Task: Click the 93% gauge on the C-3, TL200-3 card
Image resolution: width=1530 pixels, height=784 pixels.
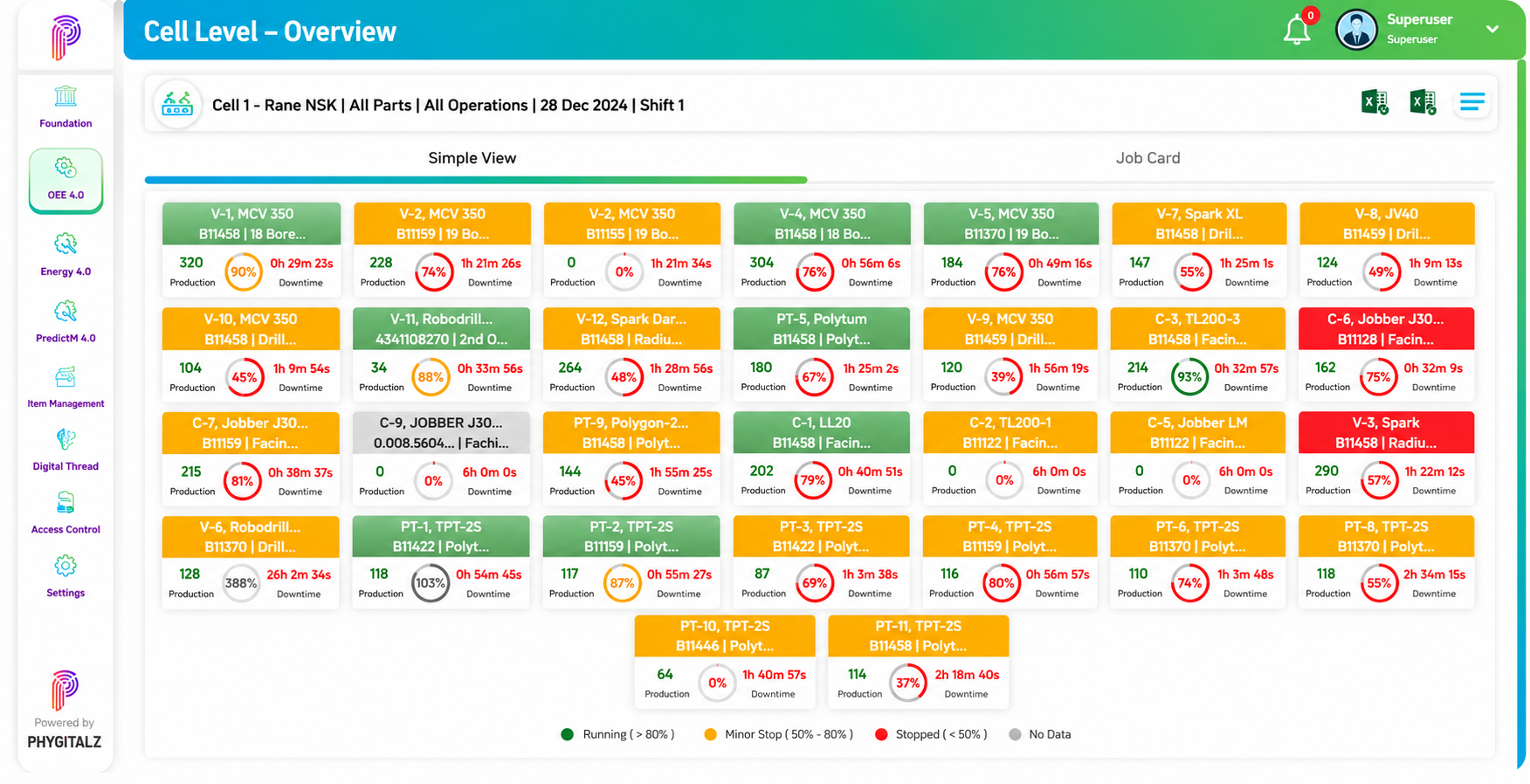Action: [1189, 377]
